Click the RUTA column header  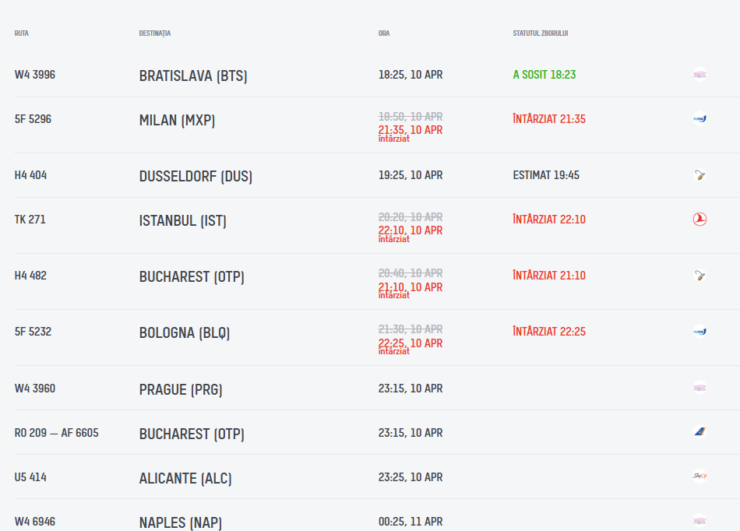pos(21,33)
